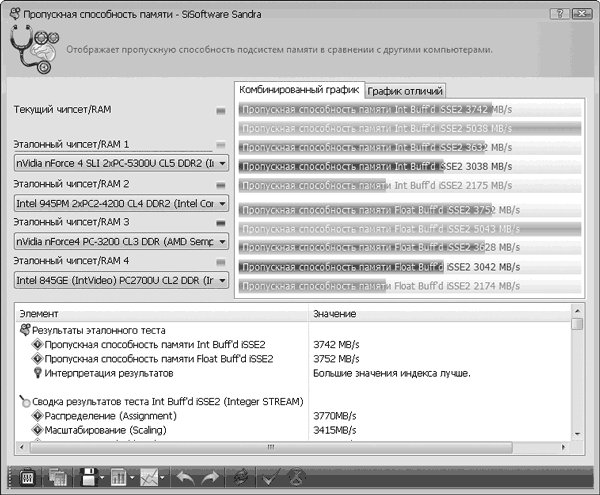Open the Intel 945PM reference dropdown
Screen dimensions: 600x495
[121, 204]
